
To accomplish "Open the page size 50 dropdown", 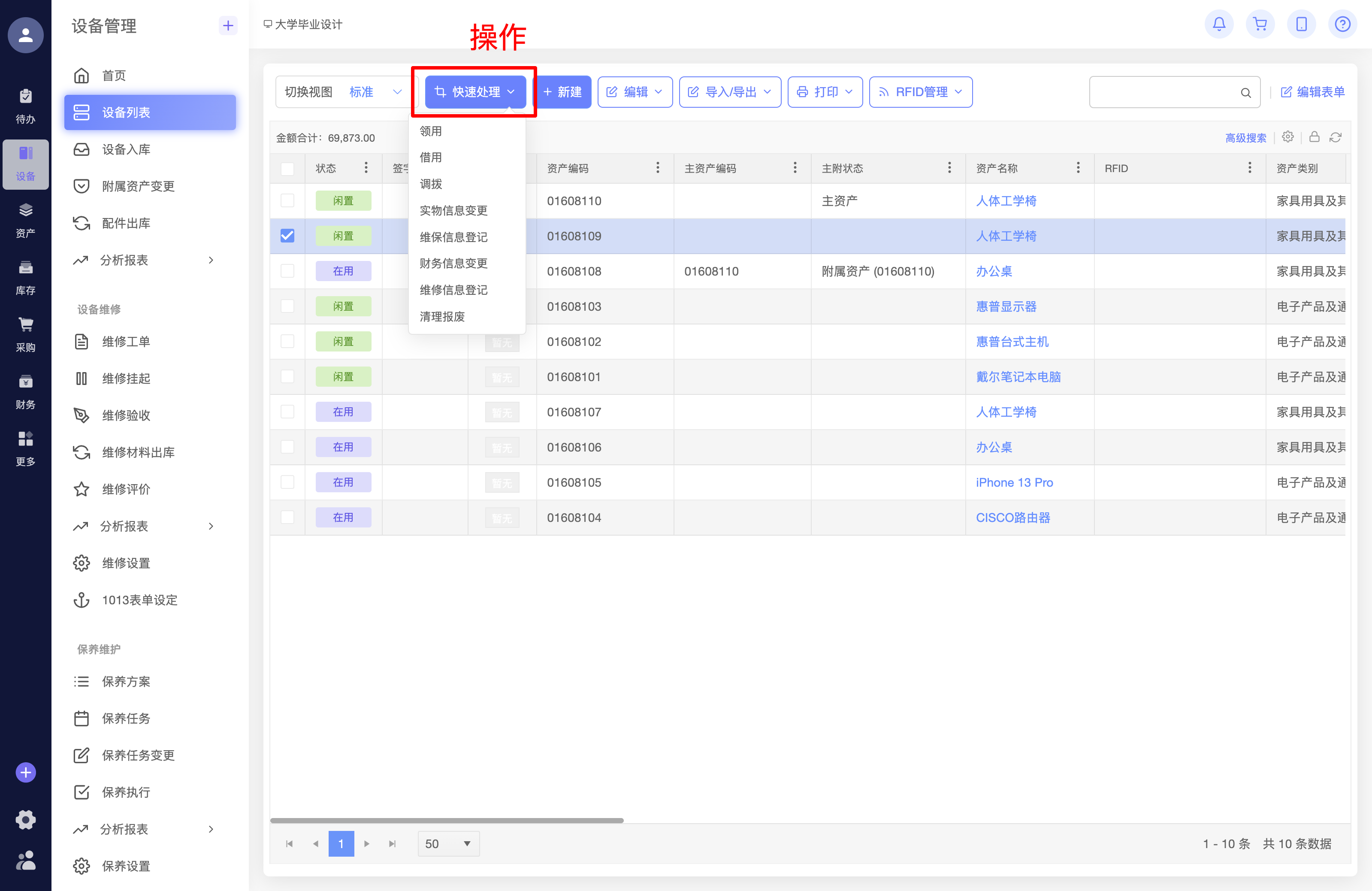I will click(x=448, y=844).
